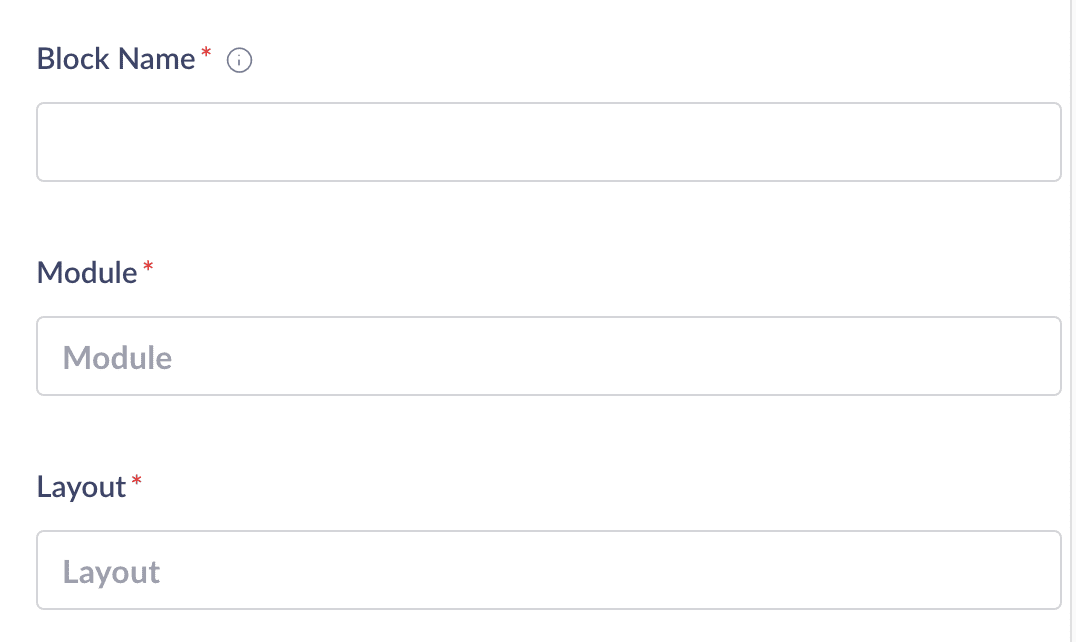Focus the empty Block Name text field
Viewport: 1076px width, 642px height.
[x=548, y=142]
